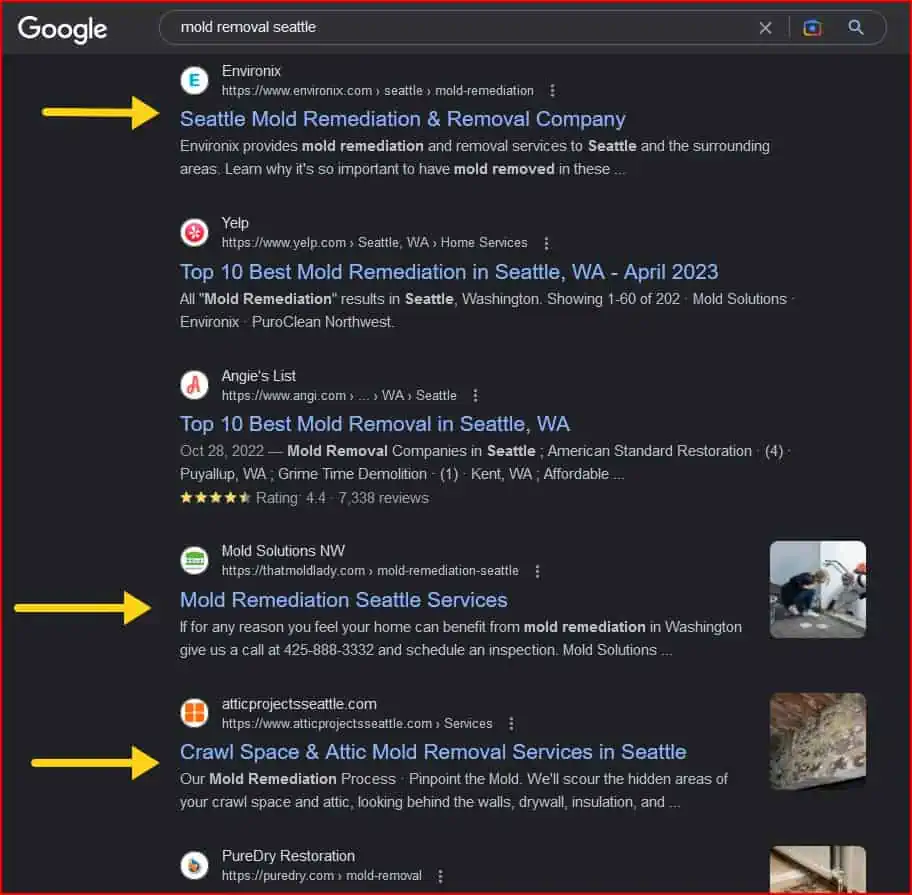Open 'Seattle Mold Remediation & Removal Company' link
912x895 pixels.
click(402, 119)
